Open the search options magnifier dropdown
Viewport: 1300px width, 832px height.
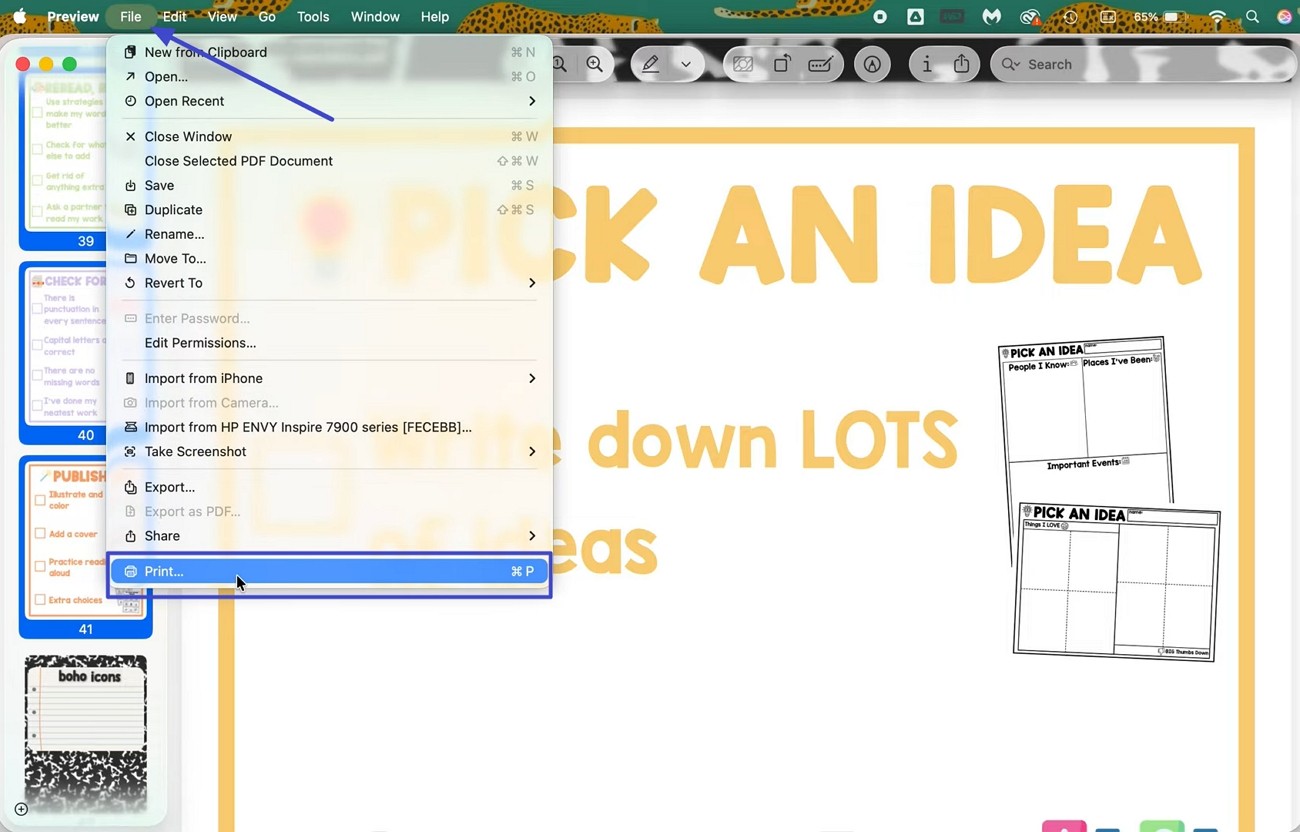tap(1011, 64)
